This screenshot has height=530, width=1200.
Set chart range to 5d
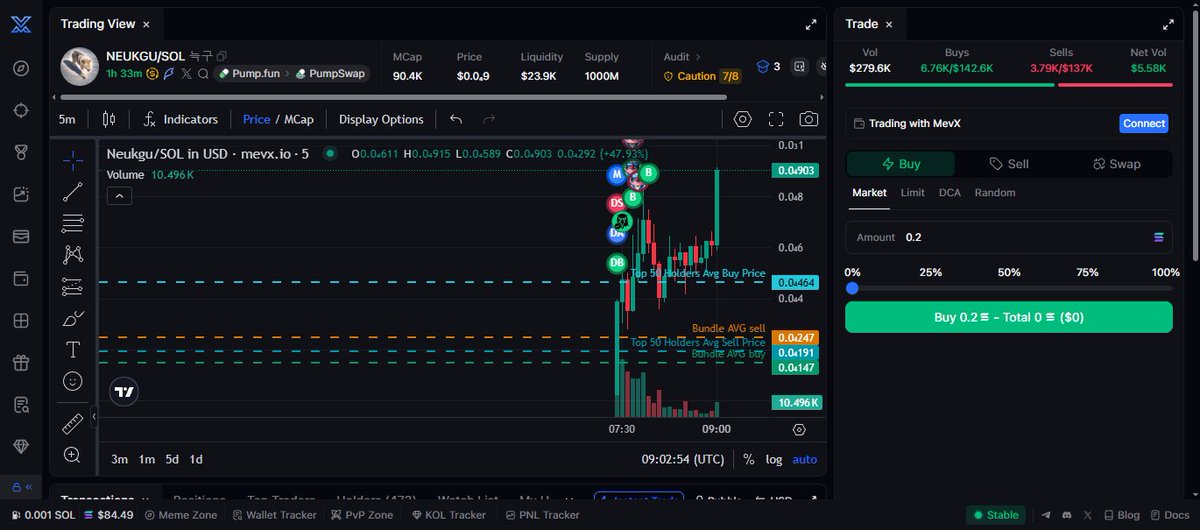pos(172,459)
